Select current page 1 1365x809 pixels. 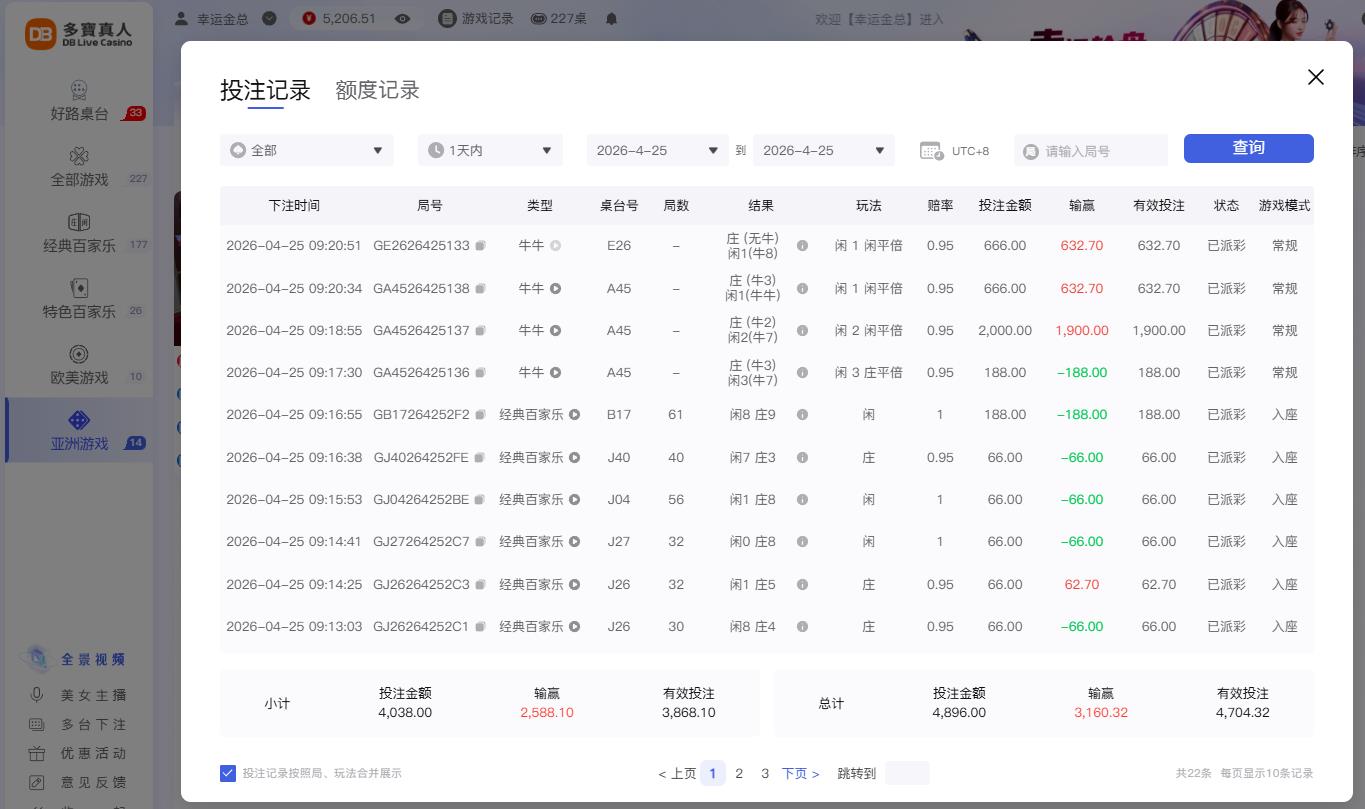713,773
